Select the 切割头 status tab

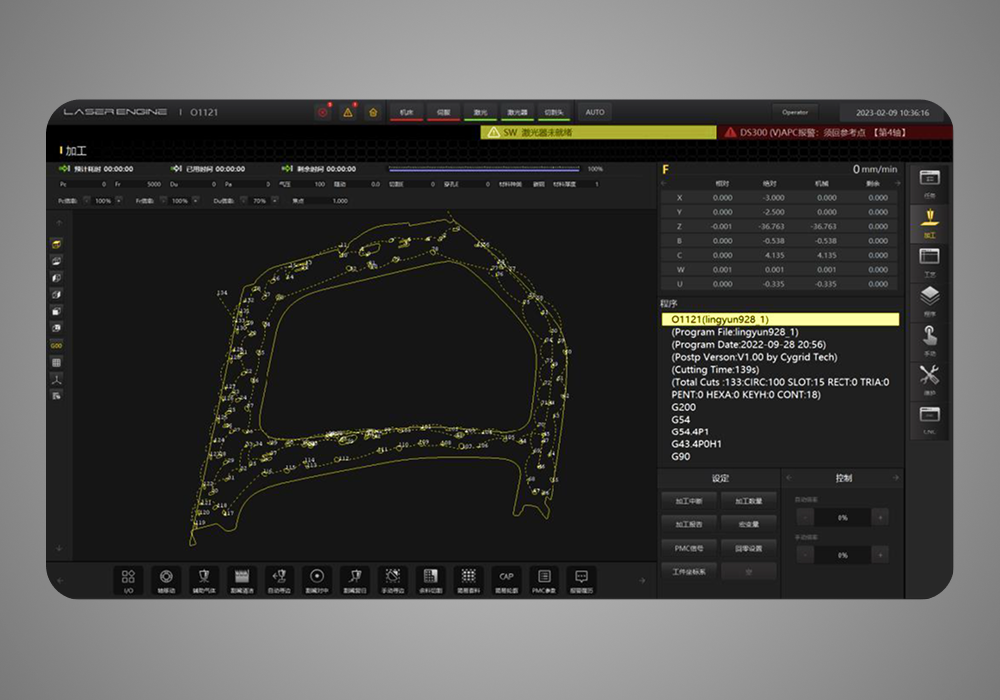[x=554, y=112]
